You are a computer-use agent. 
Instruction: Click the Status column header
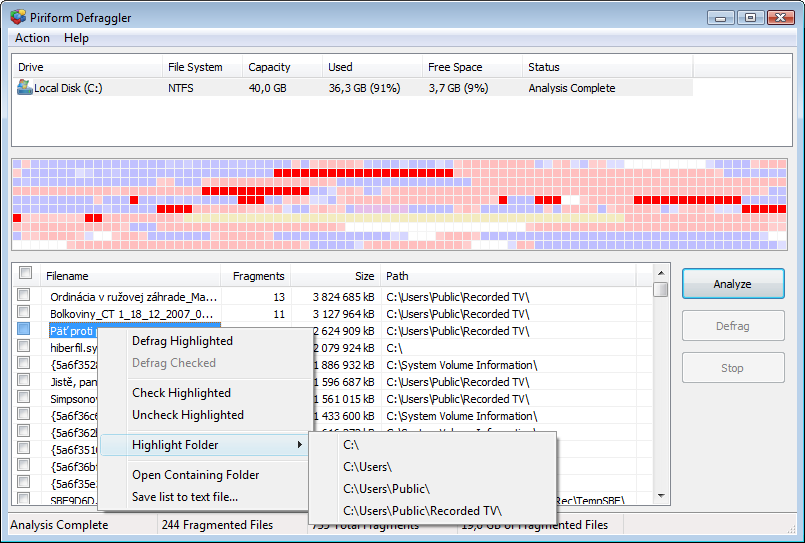click(x=608, y=67)
